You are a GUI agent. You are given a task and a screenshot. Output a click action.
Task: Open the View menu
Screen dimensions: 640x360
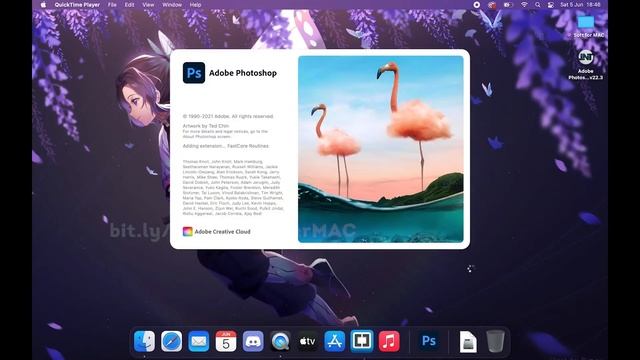pos(148,5)
